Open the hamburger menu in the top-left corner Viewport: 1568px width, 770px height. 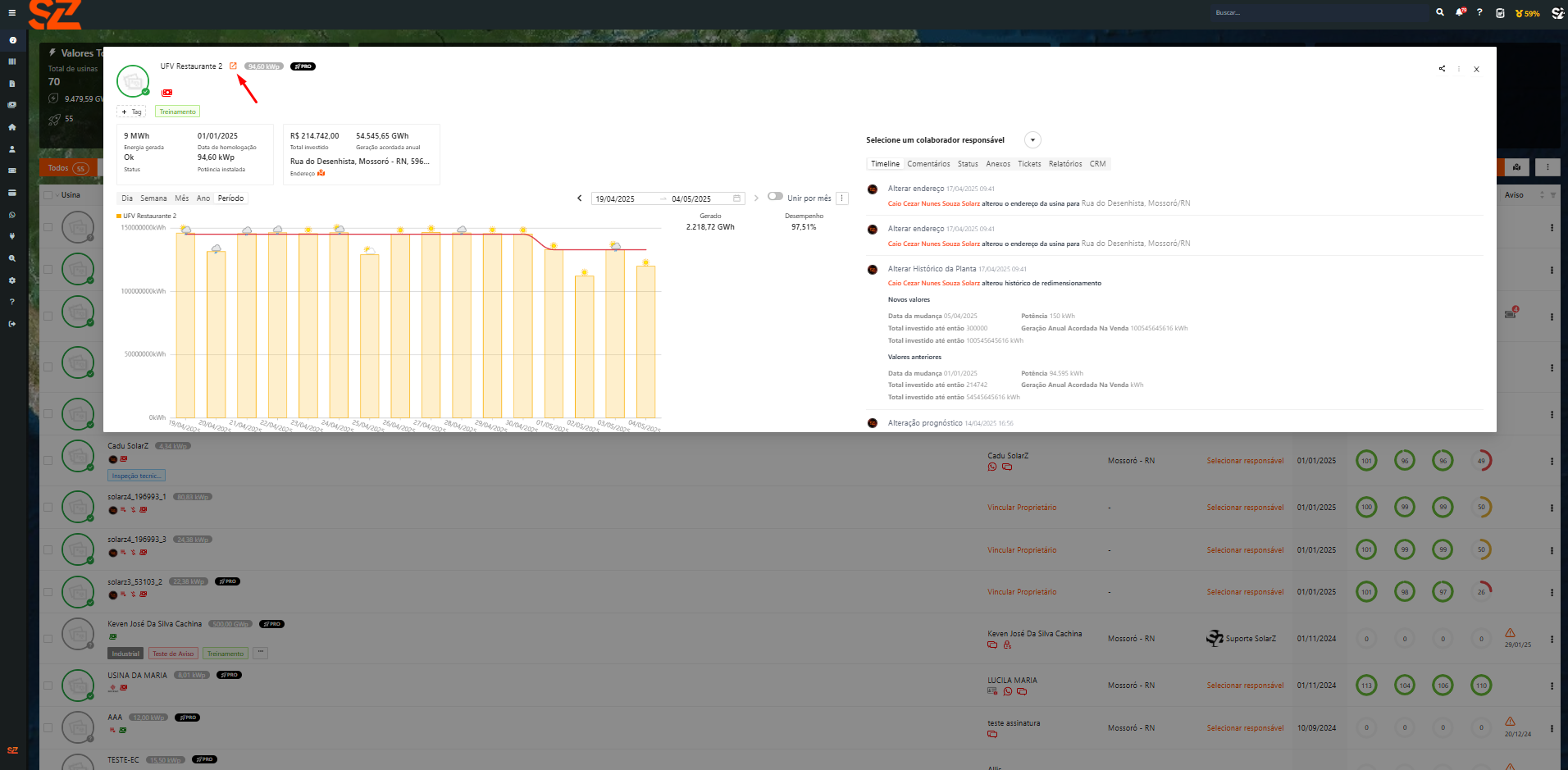click(11, 12)
